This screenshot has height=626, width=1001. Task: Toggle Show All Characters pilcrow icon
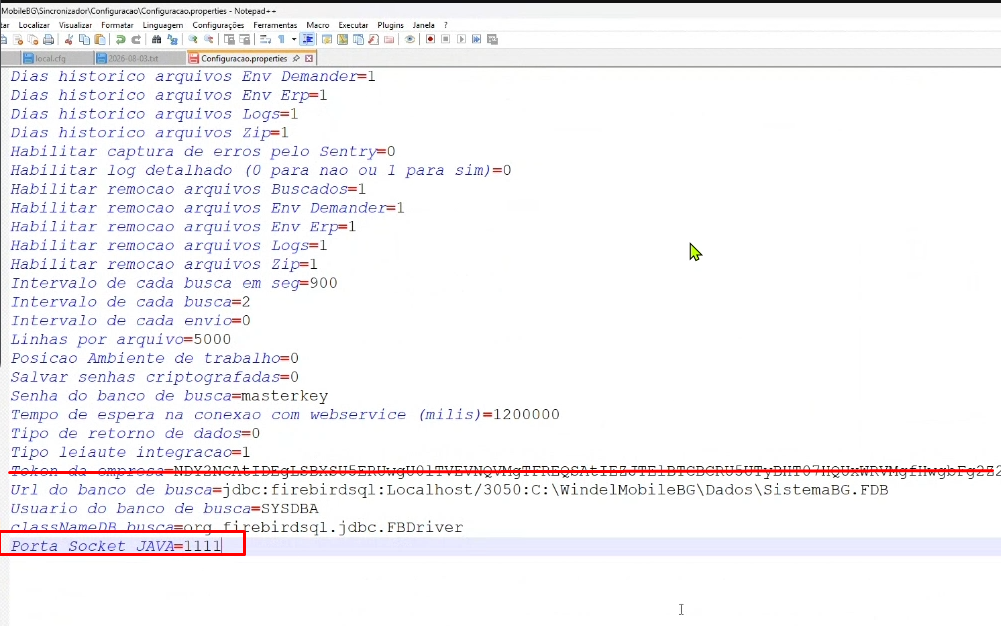[281, 40]
